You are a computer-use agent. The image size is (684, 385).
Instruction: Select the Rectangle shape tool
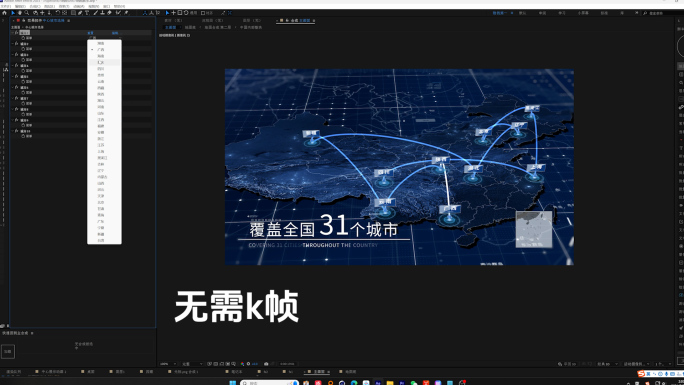(73, 13)
